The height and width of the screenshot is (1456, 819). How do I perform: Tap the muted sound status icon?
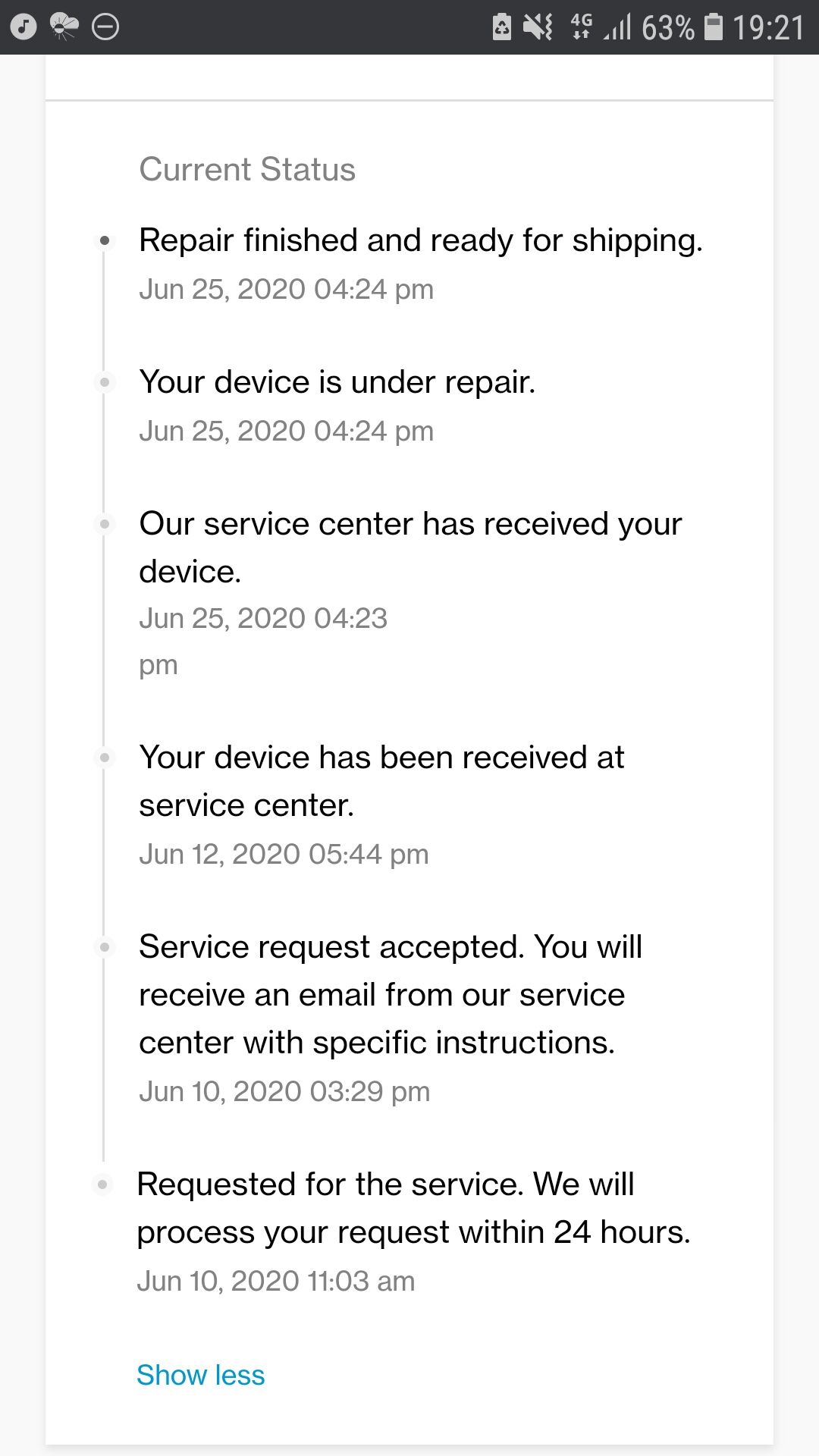538,27
